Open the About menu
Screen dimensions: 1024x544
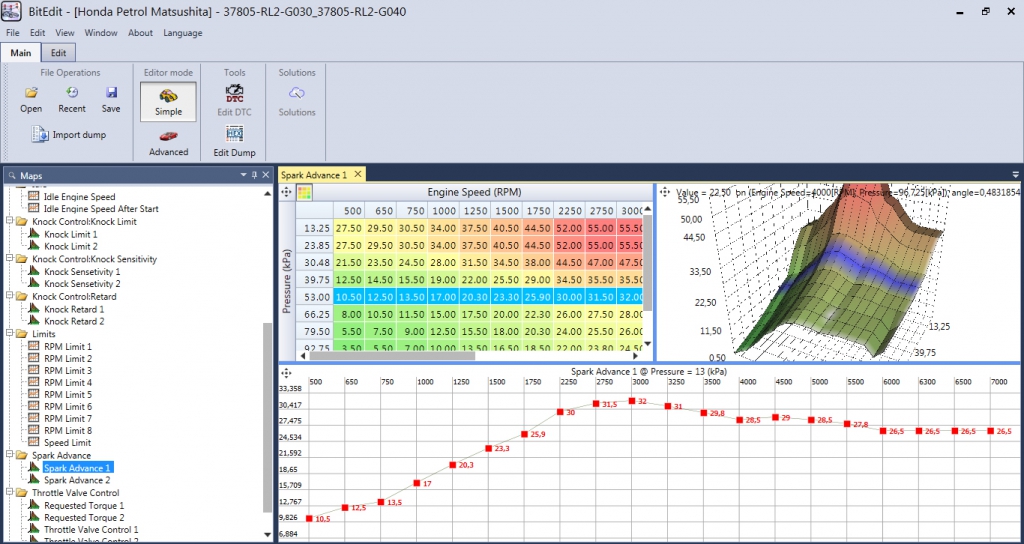click(x=140, y=33)
